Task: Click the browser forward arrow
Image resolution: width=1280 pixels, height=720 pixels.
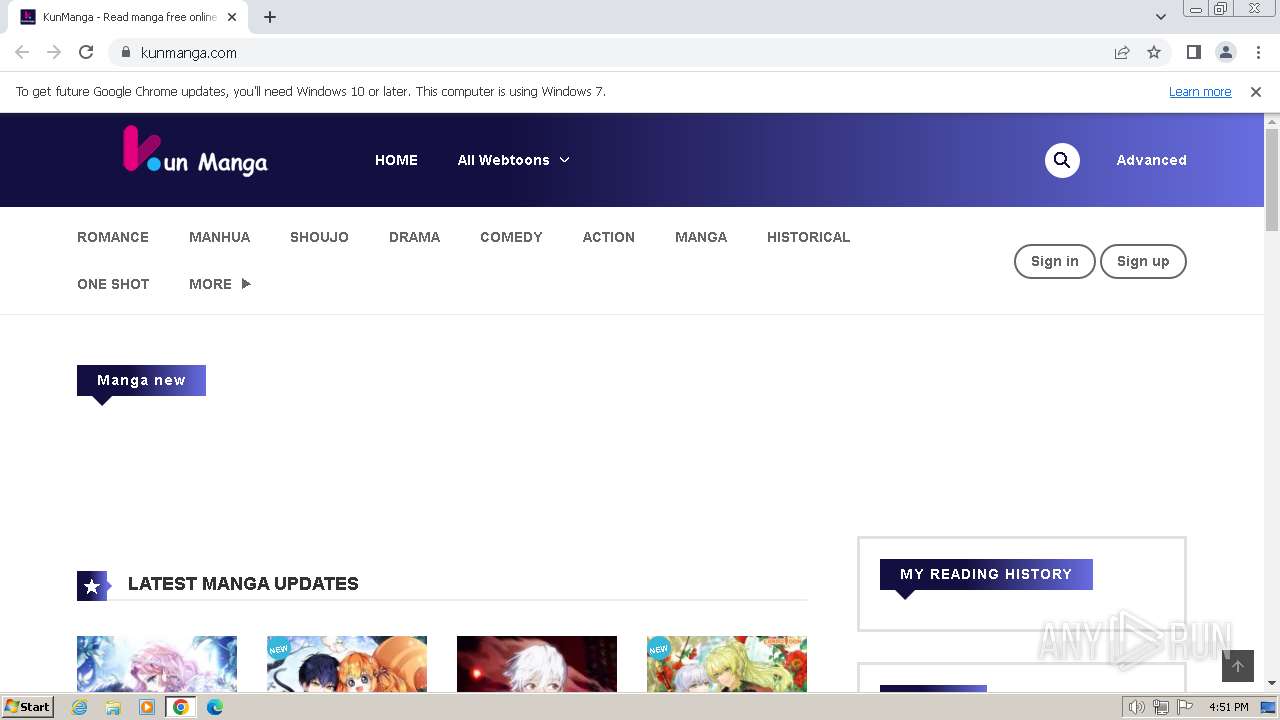Action: click(54, 52)
